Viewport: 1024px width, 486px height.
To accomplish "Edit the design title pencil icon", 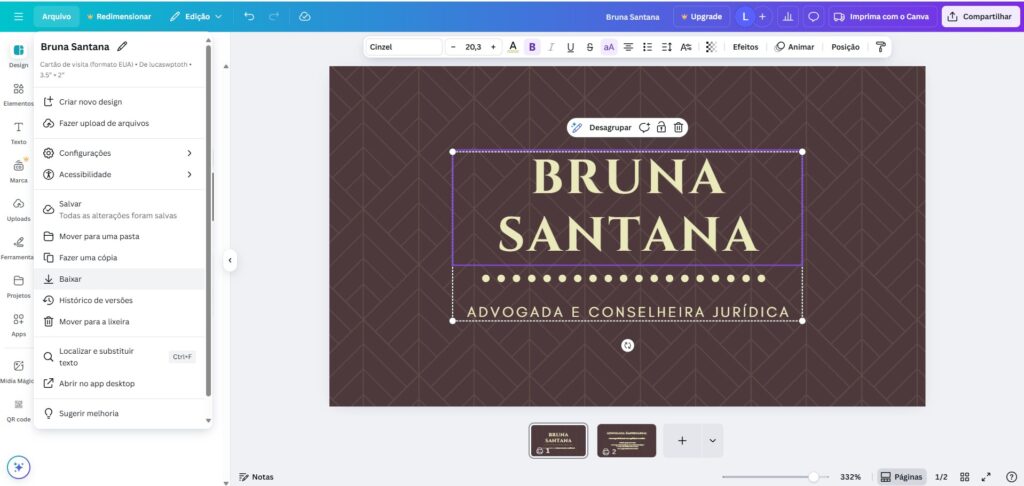I will (x=122, y=46).
